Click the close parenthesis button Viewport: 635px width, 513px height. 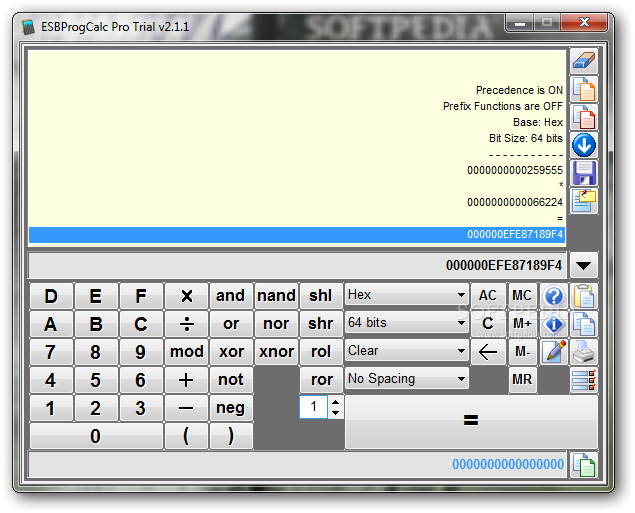[231, 436]
